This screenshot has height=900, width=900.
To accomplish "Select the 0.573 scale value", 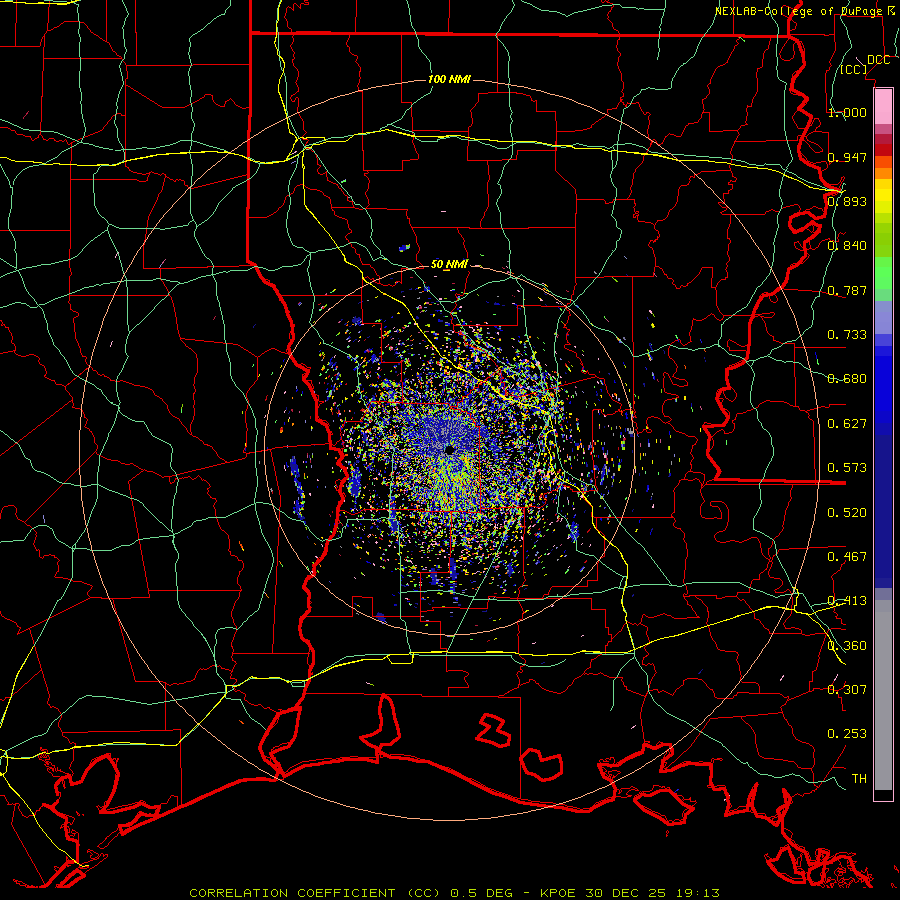I will click(847, 468).
